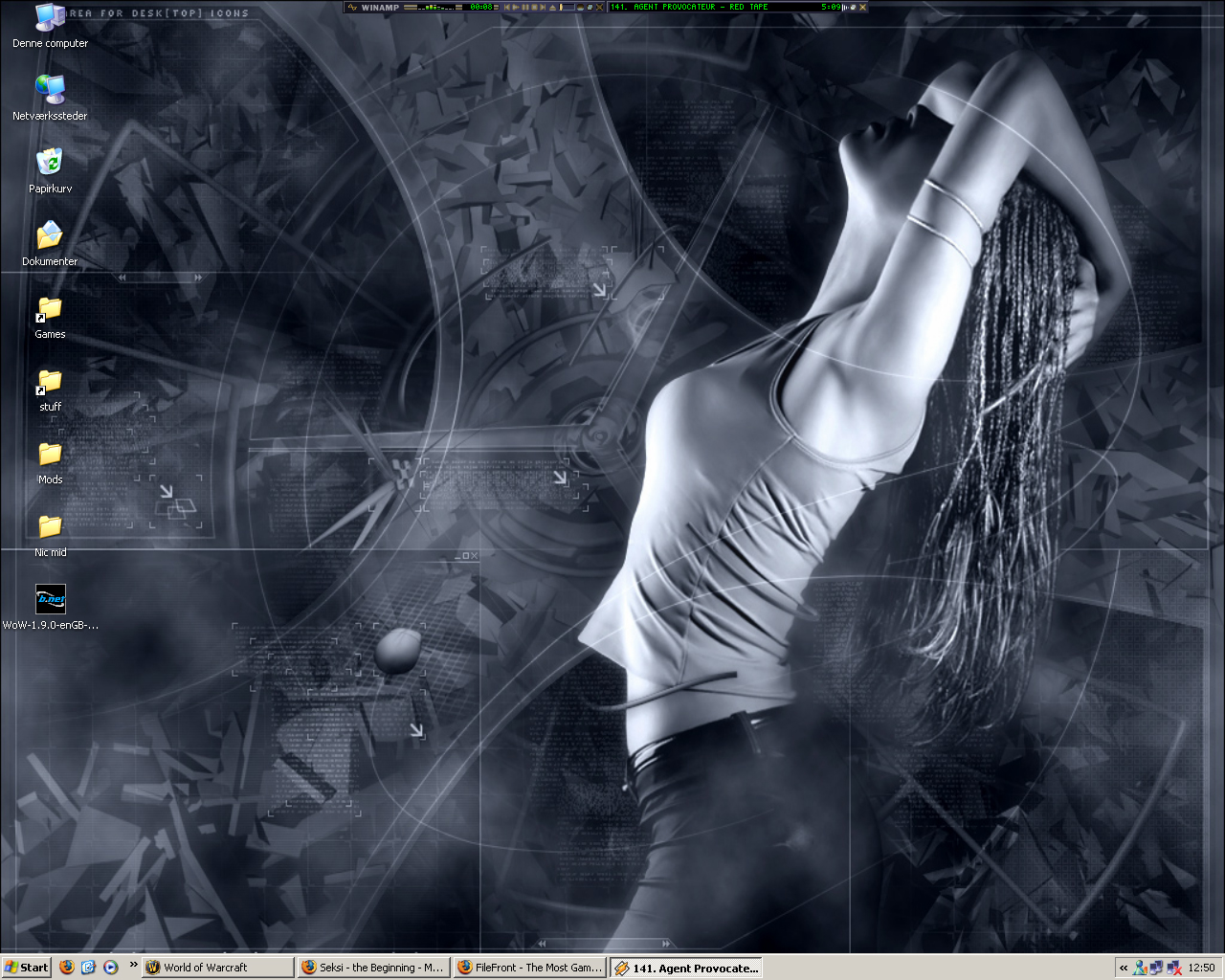Open the Games shortcut folder
The width and height of the screenshot is (1225, 980).
[50, 310]
